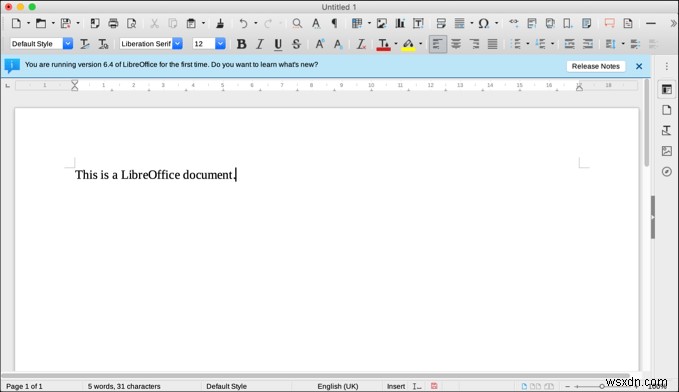Create a new document with New icon

(16, 23)
